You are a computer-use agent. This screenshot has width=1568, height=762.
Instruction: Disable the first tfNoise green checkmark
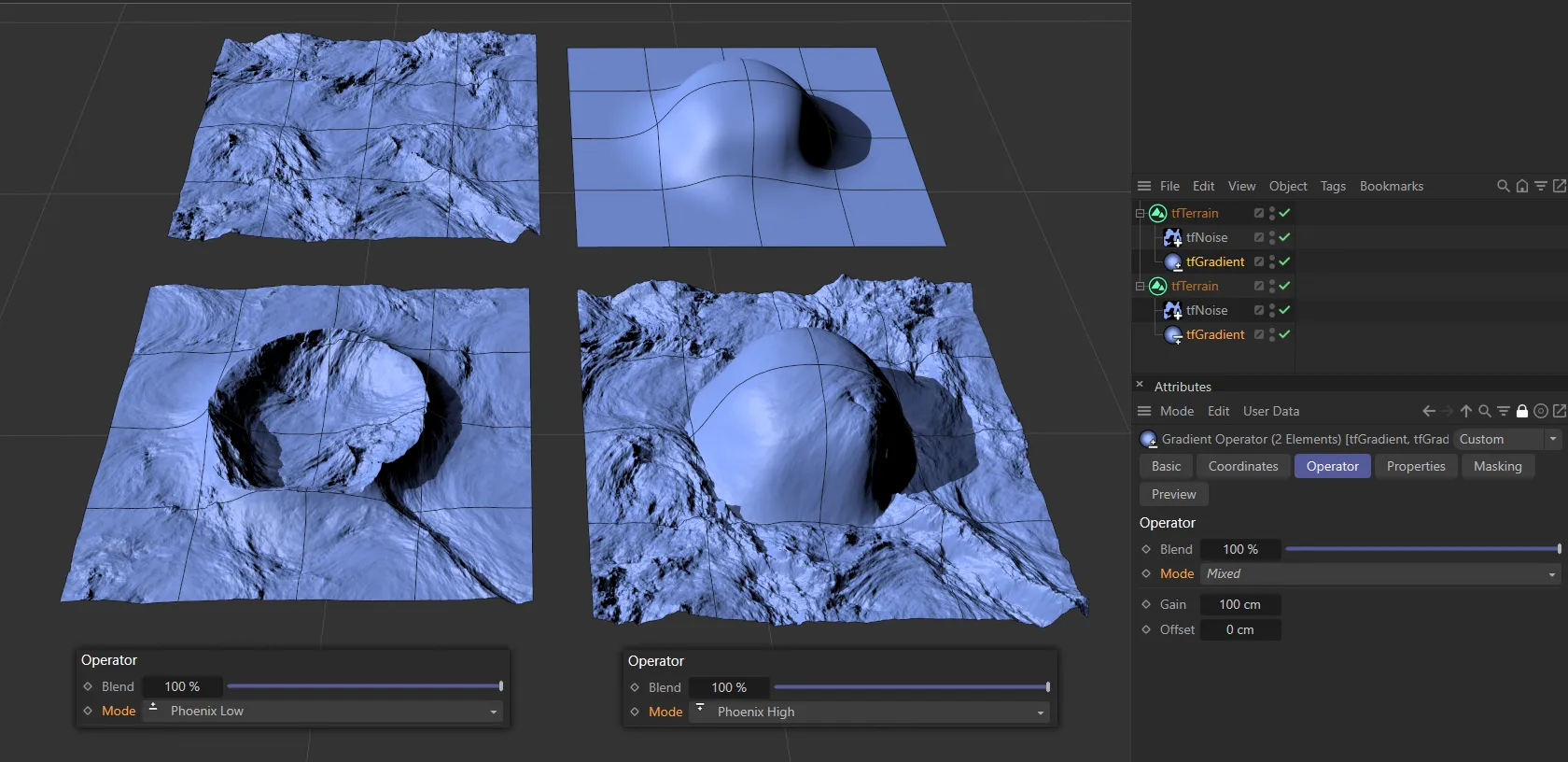[1285, 237]
